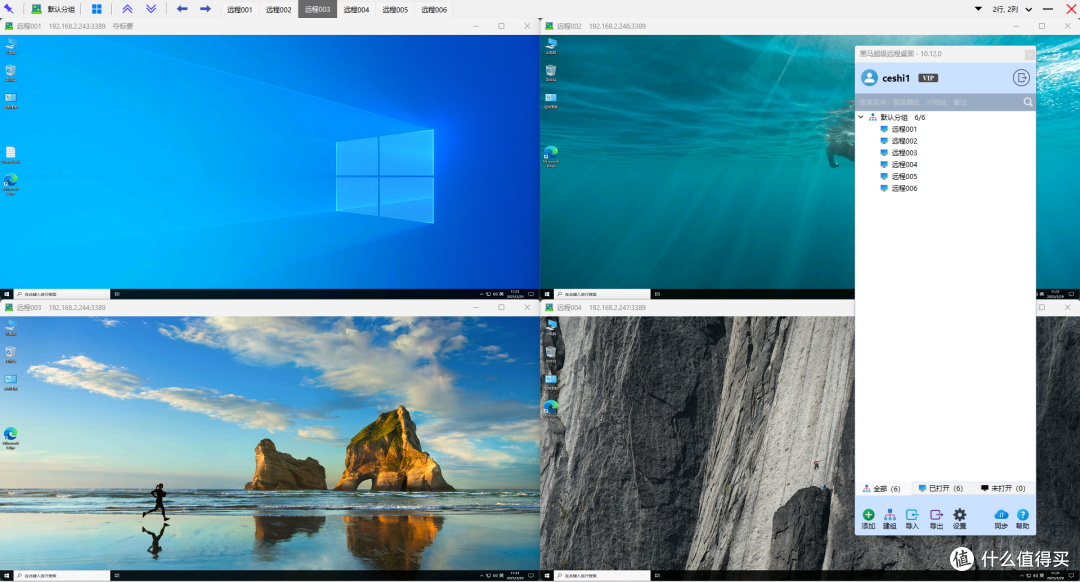Click Task View icon in 远程002 taskbar
Viewport: 1080px width, 582px height.
click(657, 294)
